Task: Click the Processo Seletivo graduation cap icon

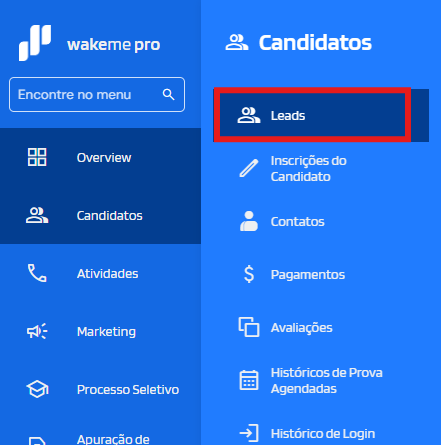Action: 37,389
